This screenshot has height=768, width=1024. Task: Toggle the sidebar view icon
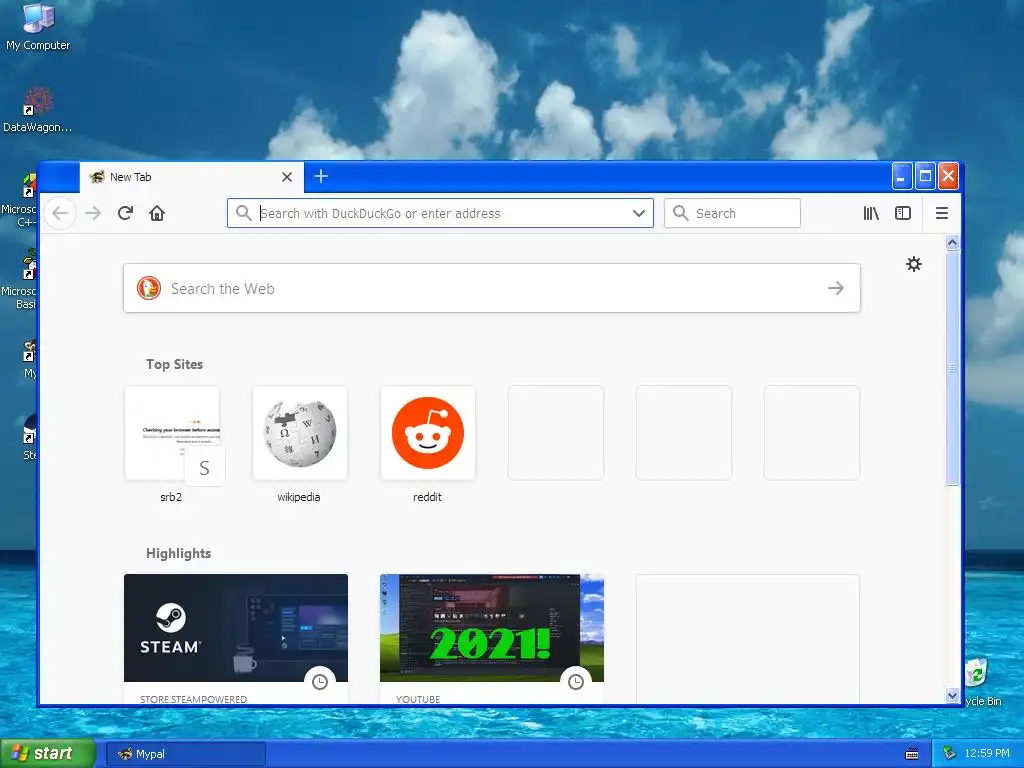pyautogui.click(x=903, y=213)
